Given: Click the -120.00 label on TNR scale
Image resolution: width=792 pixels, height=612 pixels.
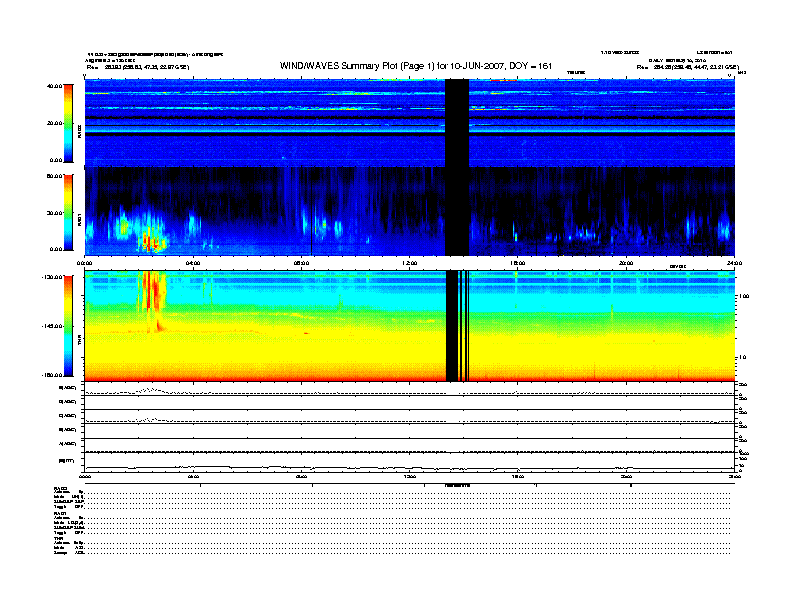Looking at the screenshot, I should point(53,277).
